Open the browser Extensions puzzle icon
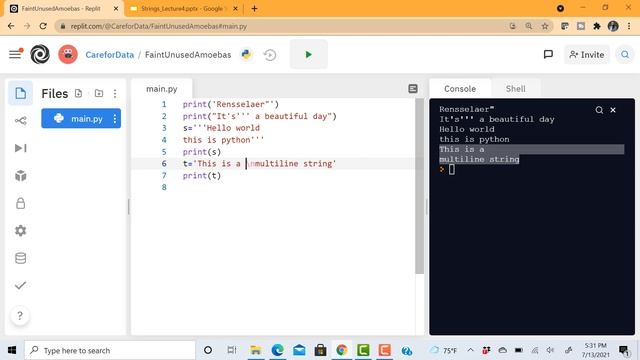This screenshot has width=640, height=360. 597,26
